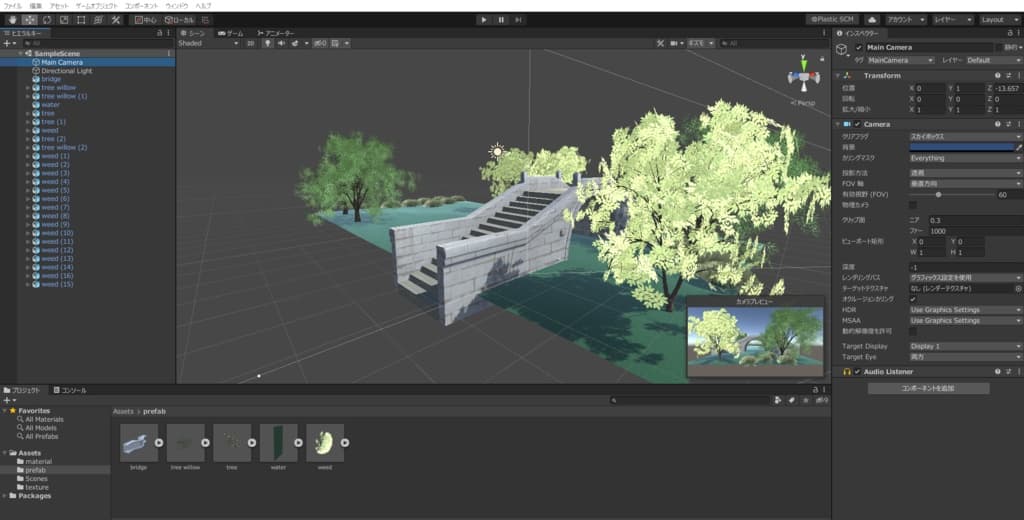Open the Shaded draw mode dropdown
The height and width of the screenshot is (520, 1024).
coord(206,43)
